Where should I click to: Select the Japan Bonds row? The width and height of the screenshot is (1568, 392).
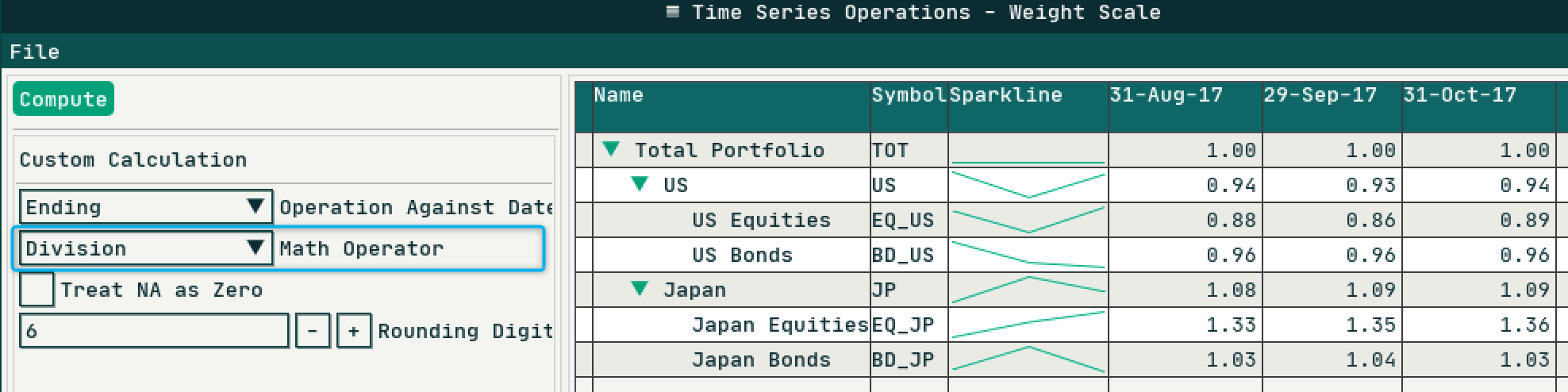pos(1070,359)
